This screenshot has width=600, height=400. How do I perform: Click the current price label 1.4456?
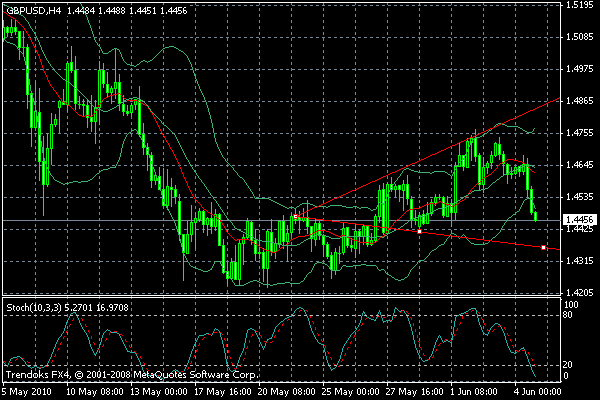pyautogui.click(x=579, y=220)
